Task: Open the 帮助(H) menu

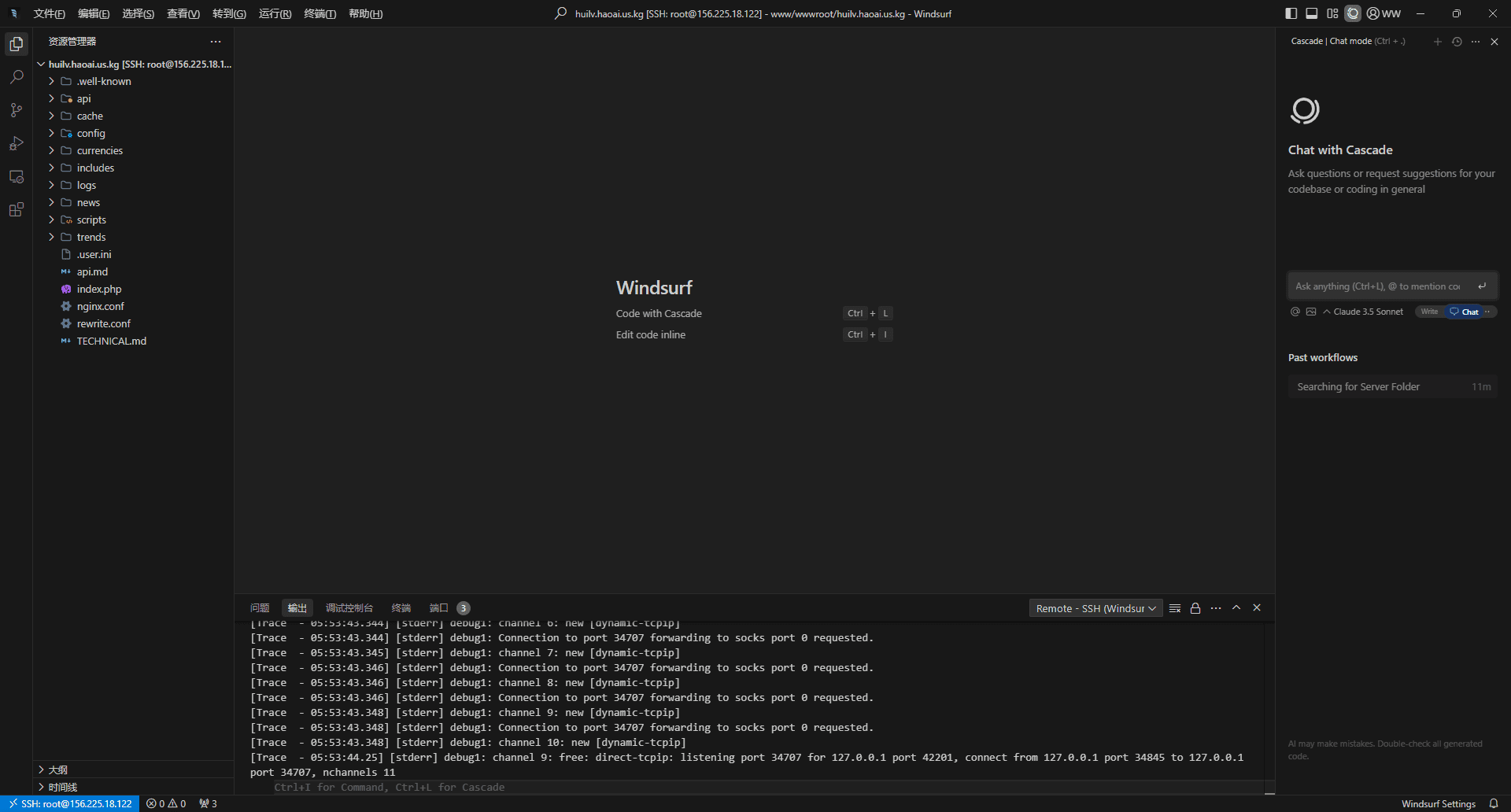Action: (x=366, y=13)
